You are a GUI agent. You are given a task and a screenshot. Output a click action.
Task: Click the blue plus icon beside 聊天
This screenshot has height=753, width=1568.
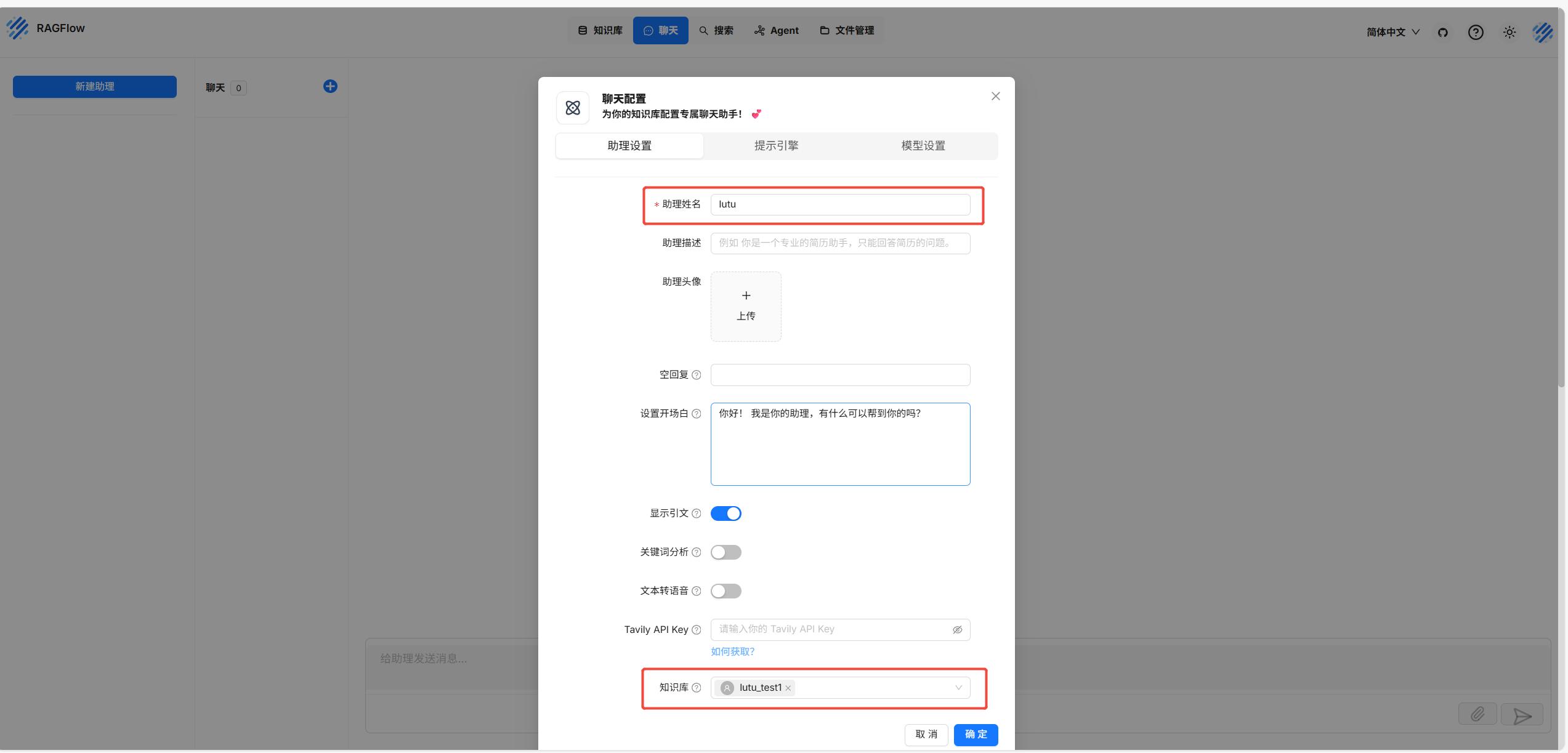[x=330, y=86]
